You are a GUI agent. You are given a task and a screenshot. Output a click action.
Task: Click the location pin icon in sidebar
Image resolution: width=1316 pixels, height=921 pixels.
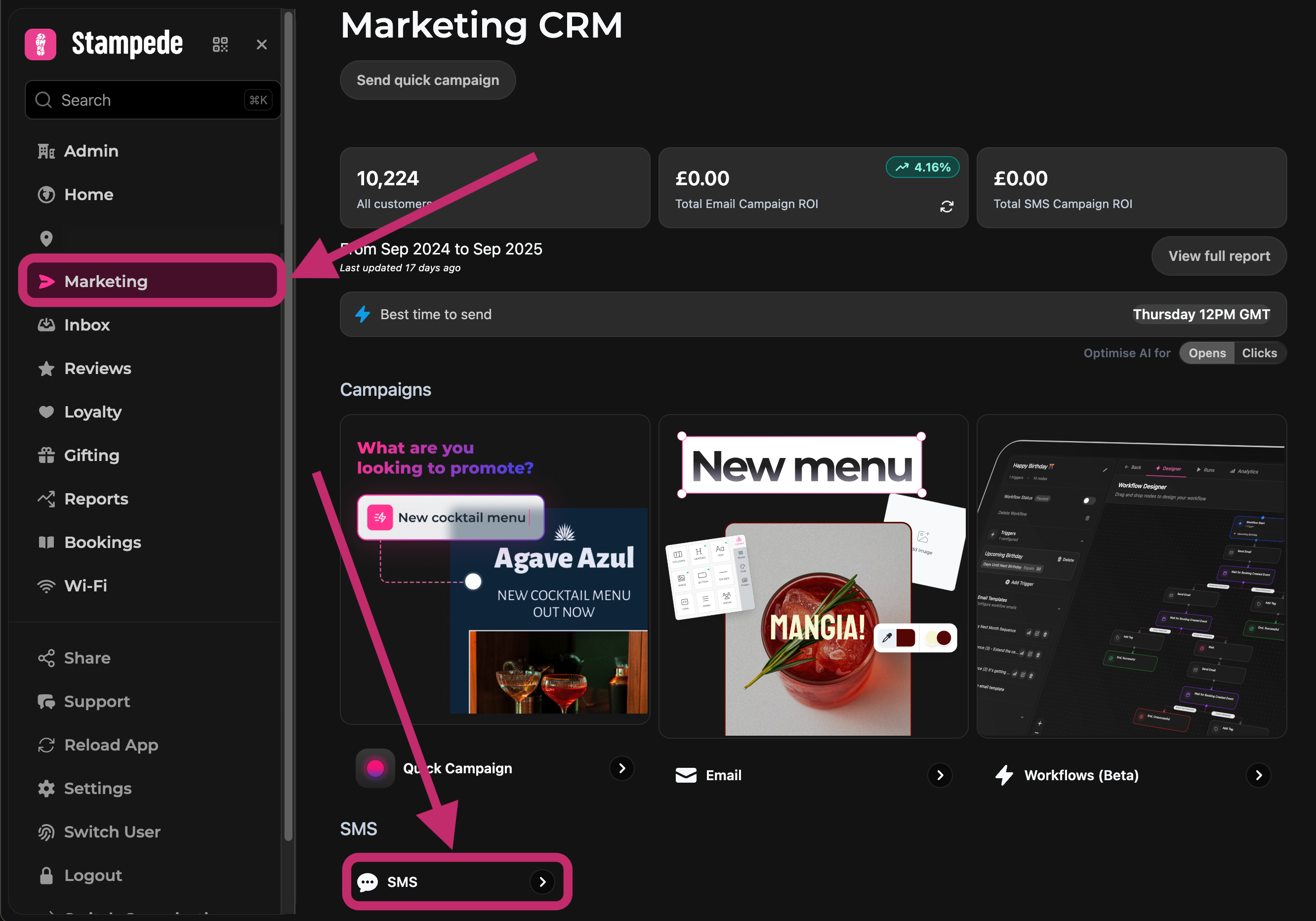point(46,238)
